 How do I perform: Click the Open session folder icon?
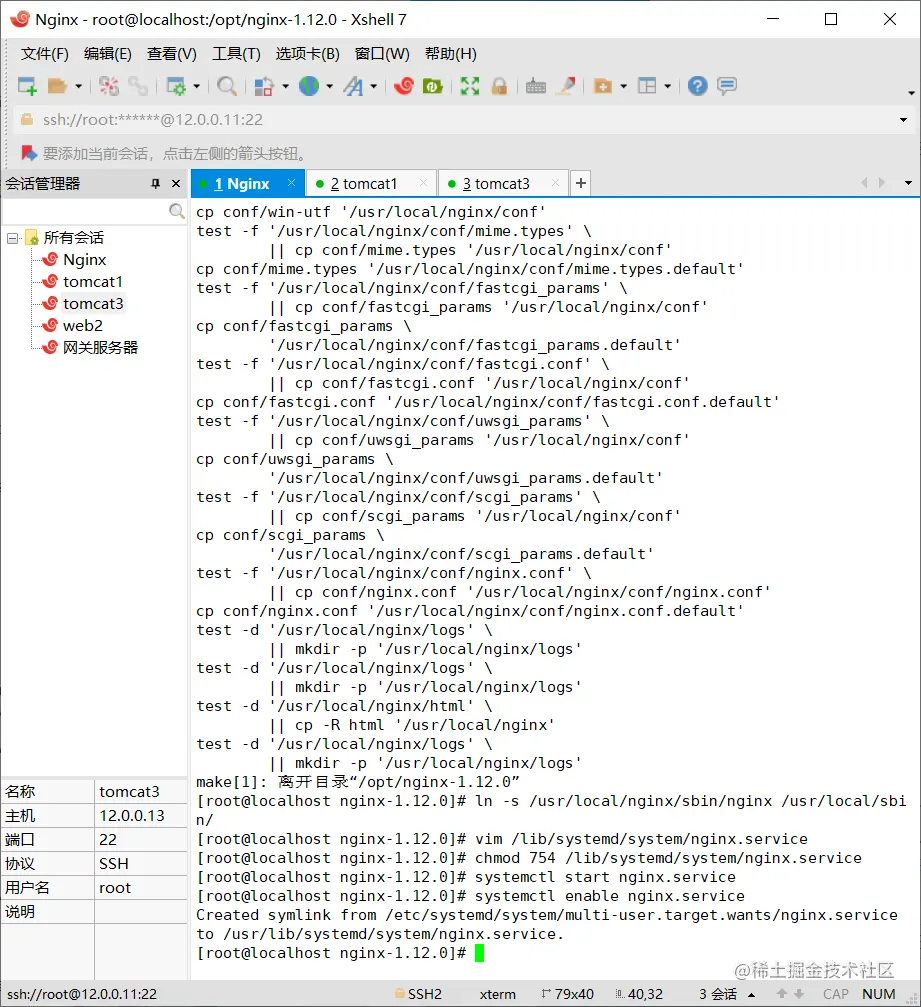pos(57,86)
